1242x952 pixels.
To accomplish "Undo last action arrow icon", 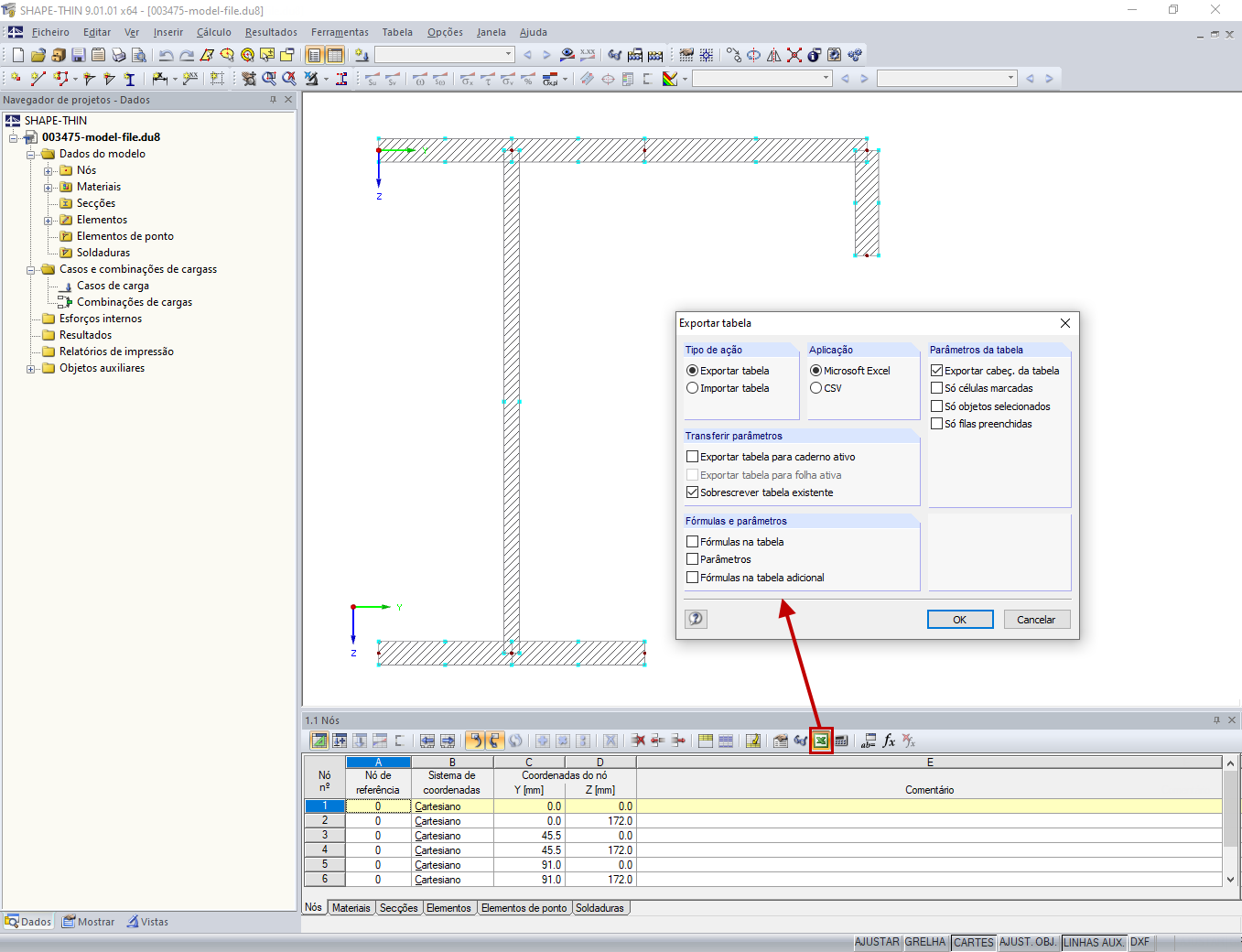I will (166, 55).
